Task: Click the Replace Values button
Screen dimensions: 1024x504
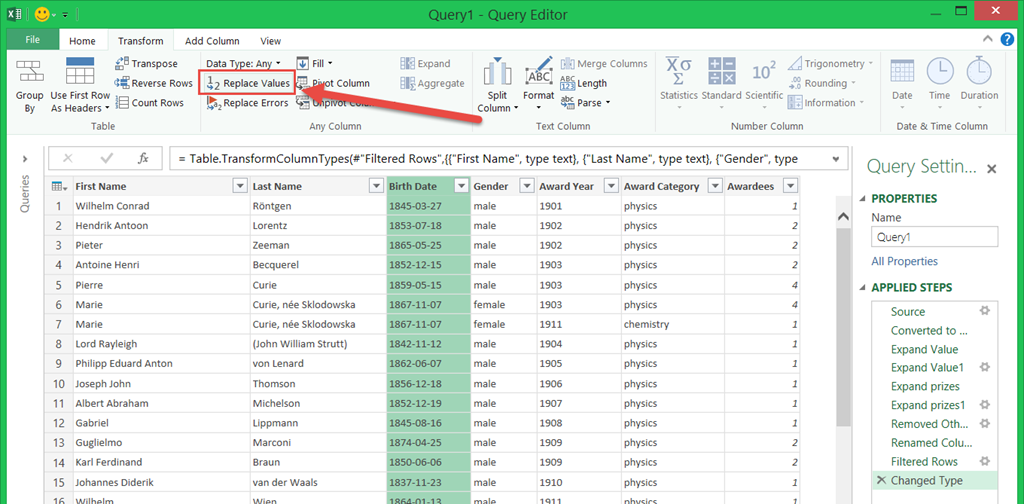Action: pos(248,83)
